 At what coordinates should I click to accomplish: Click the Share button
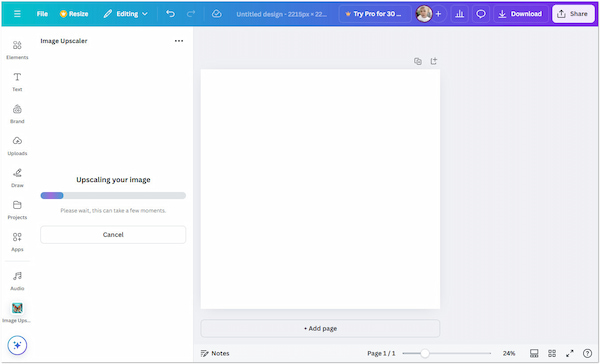pos(573,14)
